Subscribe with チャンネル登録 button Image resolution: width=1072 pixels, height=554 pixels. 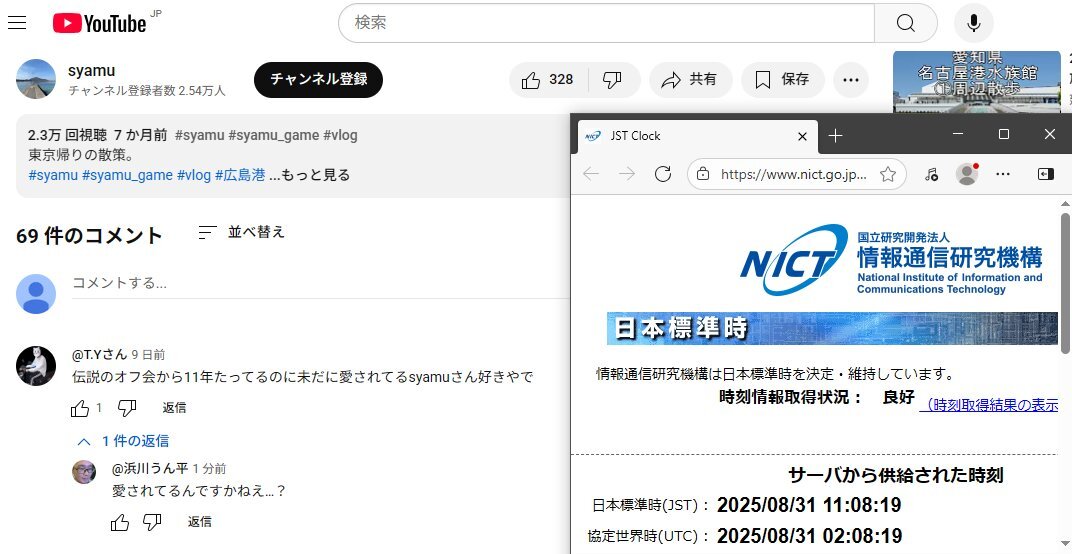tap(319, 79)
